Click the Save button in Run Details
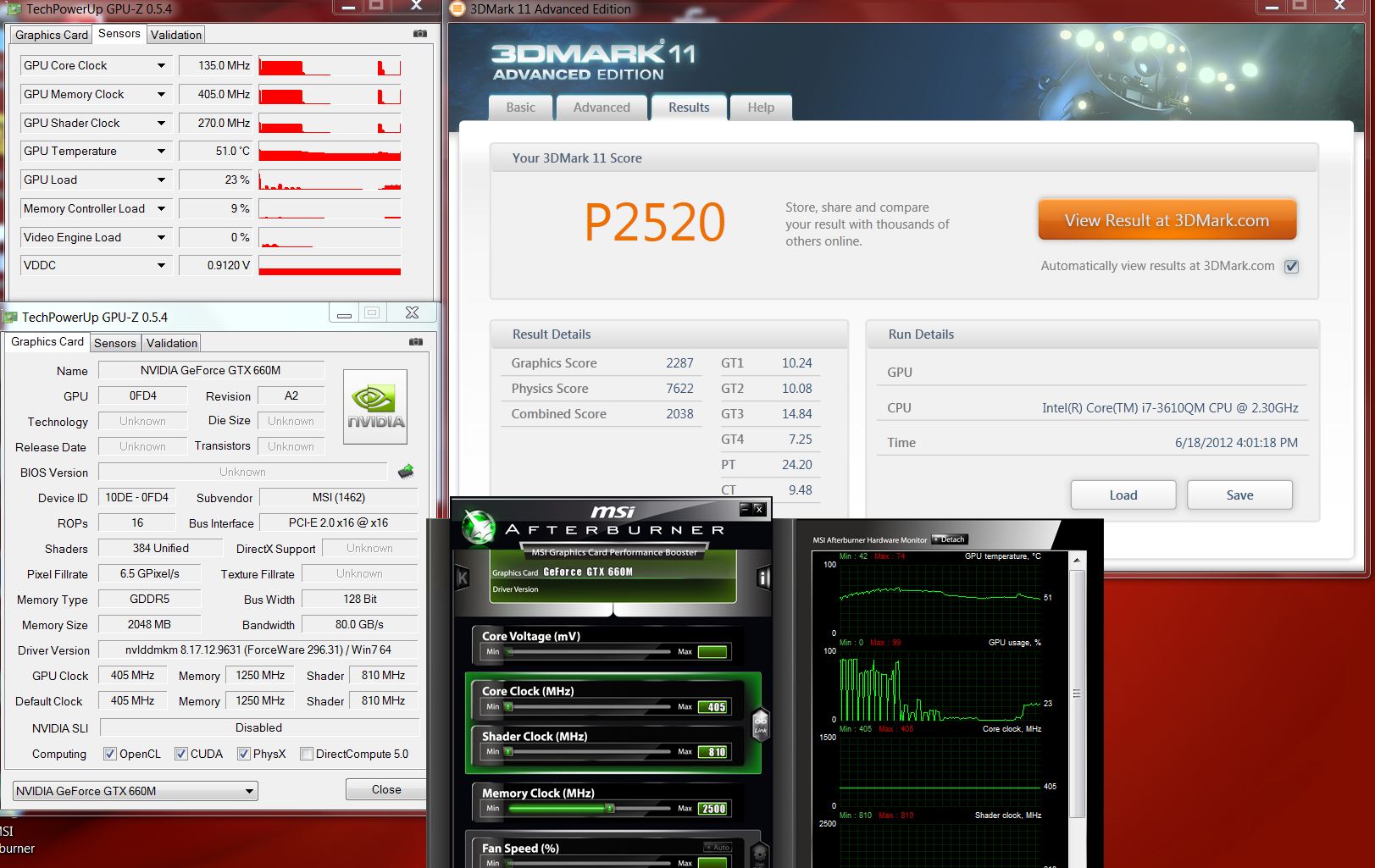Viewport: 1375px width, 868px height. (1239, 495)
